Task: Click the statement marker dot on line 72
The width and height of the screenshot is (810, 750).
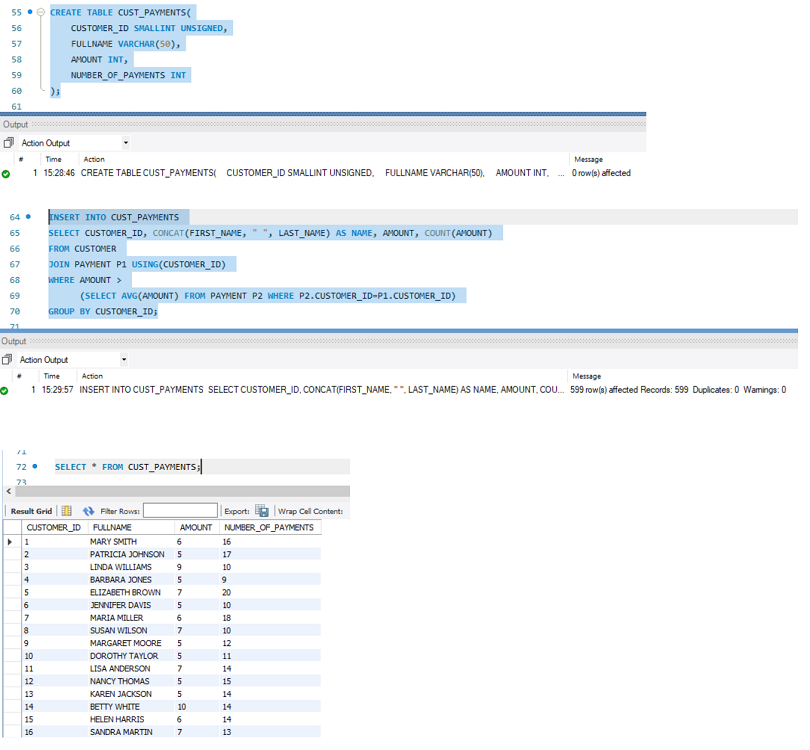Action: tap(35, 466)
